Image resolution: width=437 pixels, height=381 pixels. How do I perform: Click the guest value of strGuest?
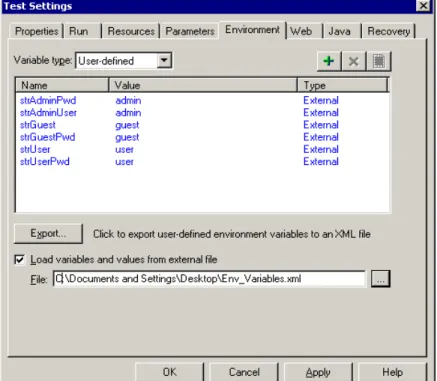[x=127, y=125]
